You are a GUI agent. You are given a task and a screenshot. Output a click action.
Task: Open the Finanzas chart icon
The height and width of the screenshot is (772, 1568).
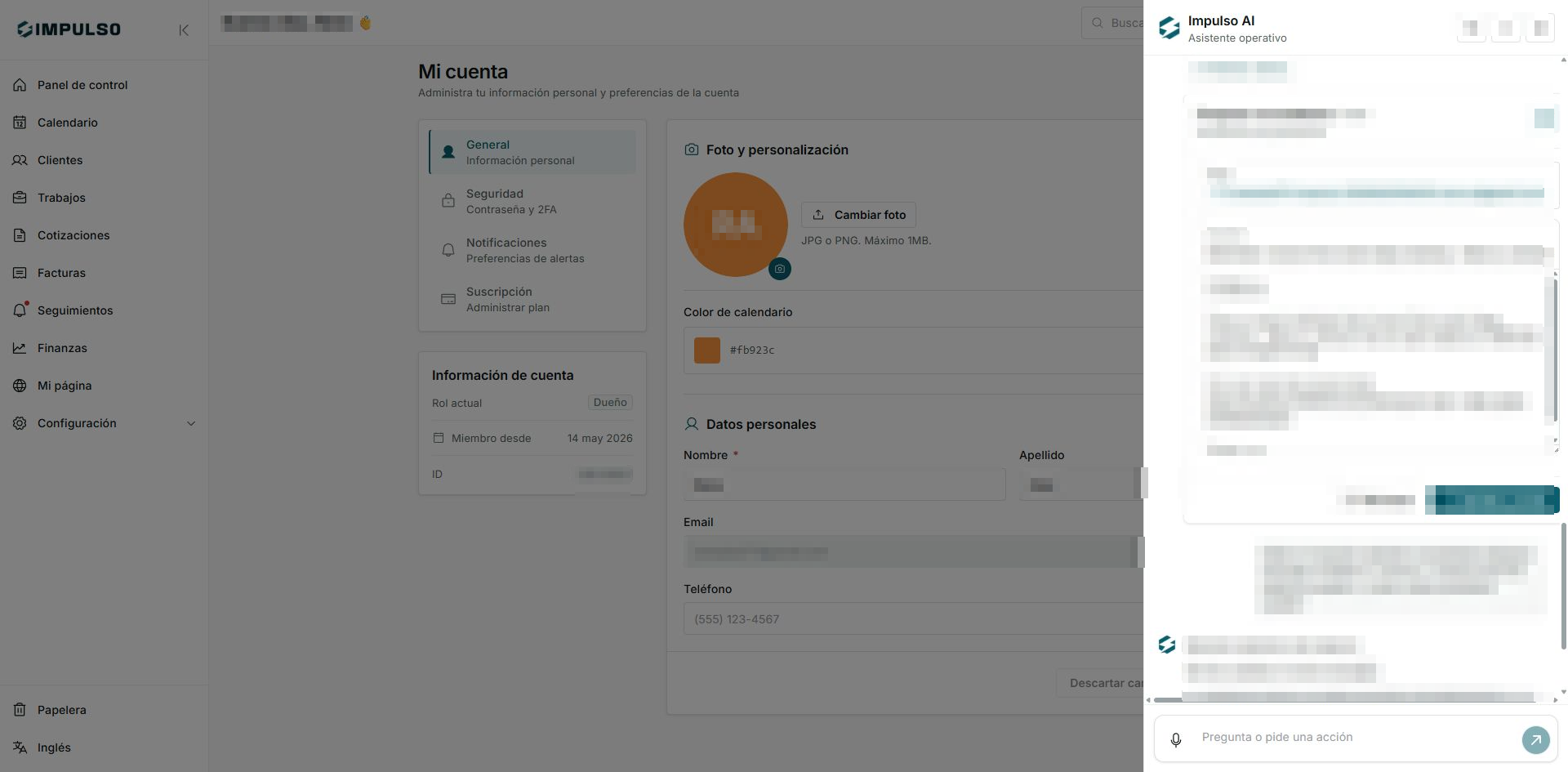coord(20,348)
